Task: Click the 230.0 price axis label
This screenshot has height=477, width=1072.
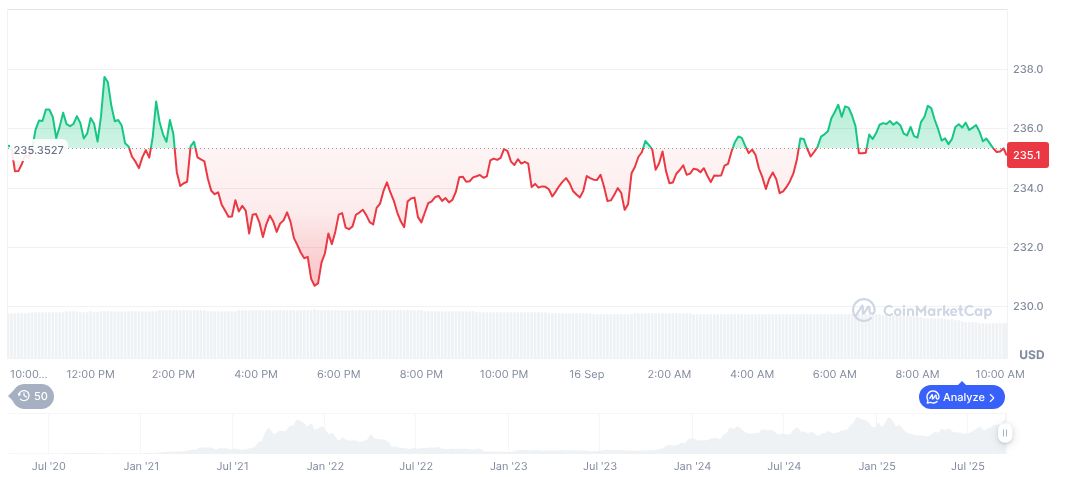Action: 1028,306
